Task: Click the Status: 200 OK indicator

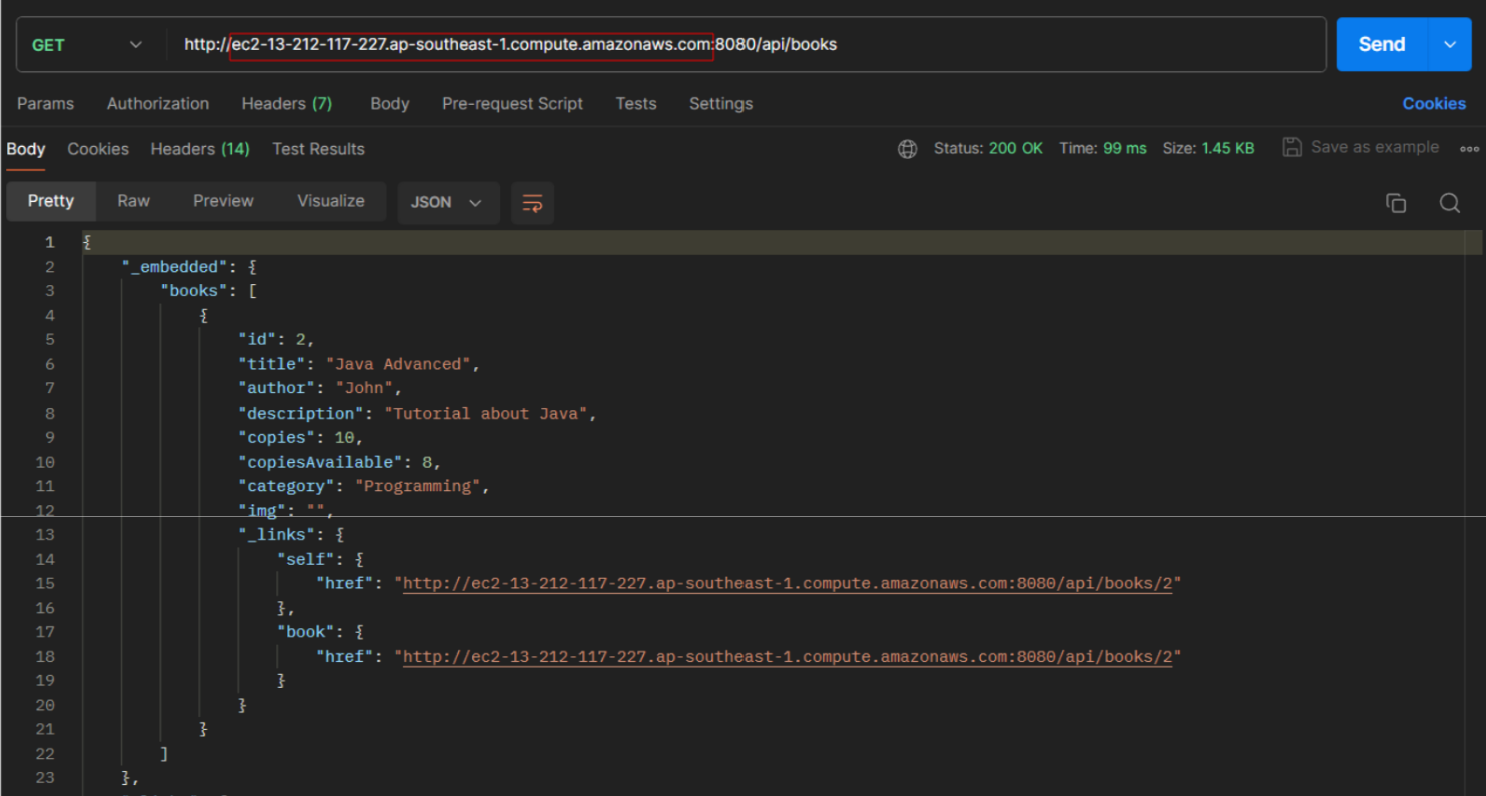Action: click(x=988, y=148)
